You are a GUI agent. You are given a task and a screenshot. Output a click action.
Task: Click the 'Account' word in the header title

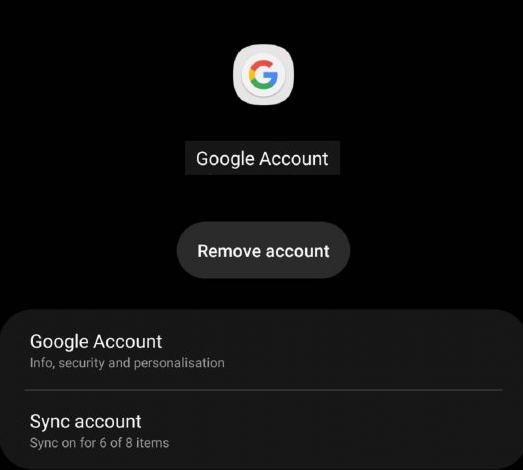tap(294, 158)
